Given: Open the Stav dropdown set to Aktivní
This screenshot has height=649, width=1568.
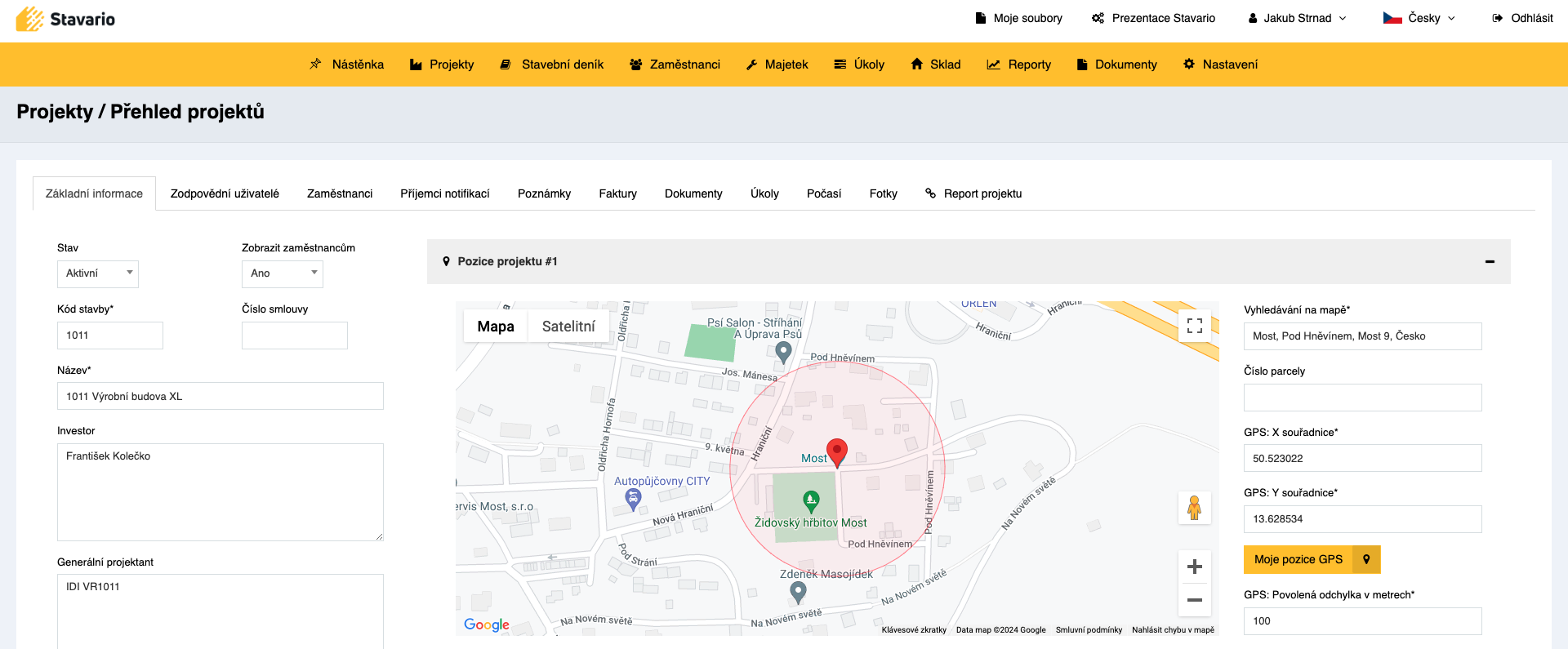Looking at the screenshot, I should pos(98,273).
